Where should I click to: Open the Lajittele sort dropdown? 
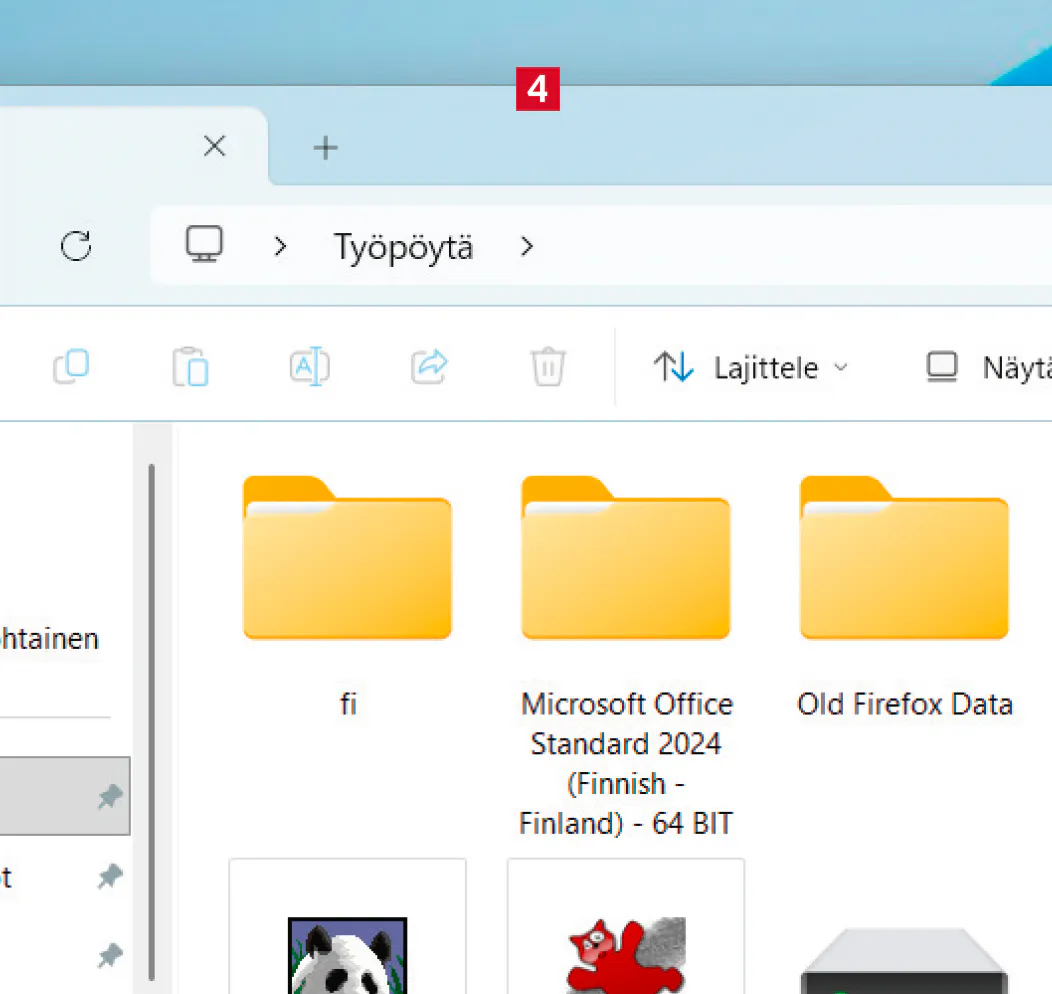751,368
